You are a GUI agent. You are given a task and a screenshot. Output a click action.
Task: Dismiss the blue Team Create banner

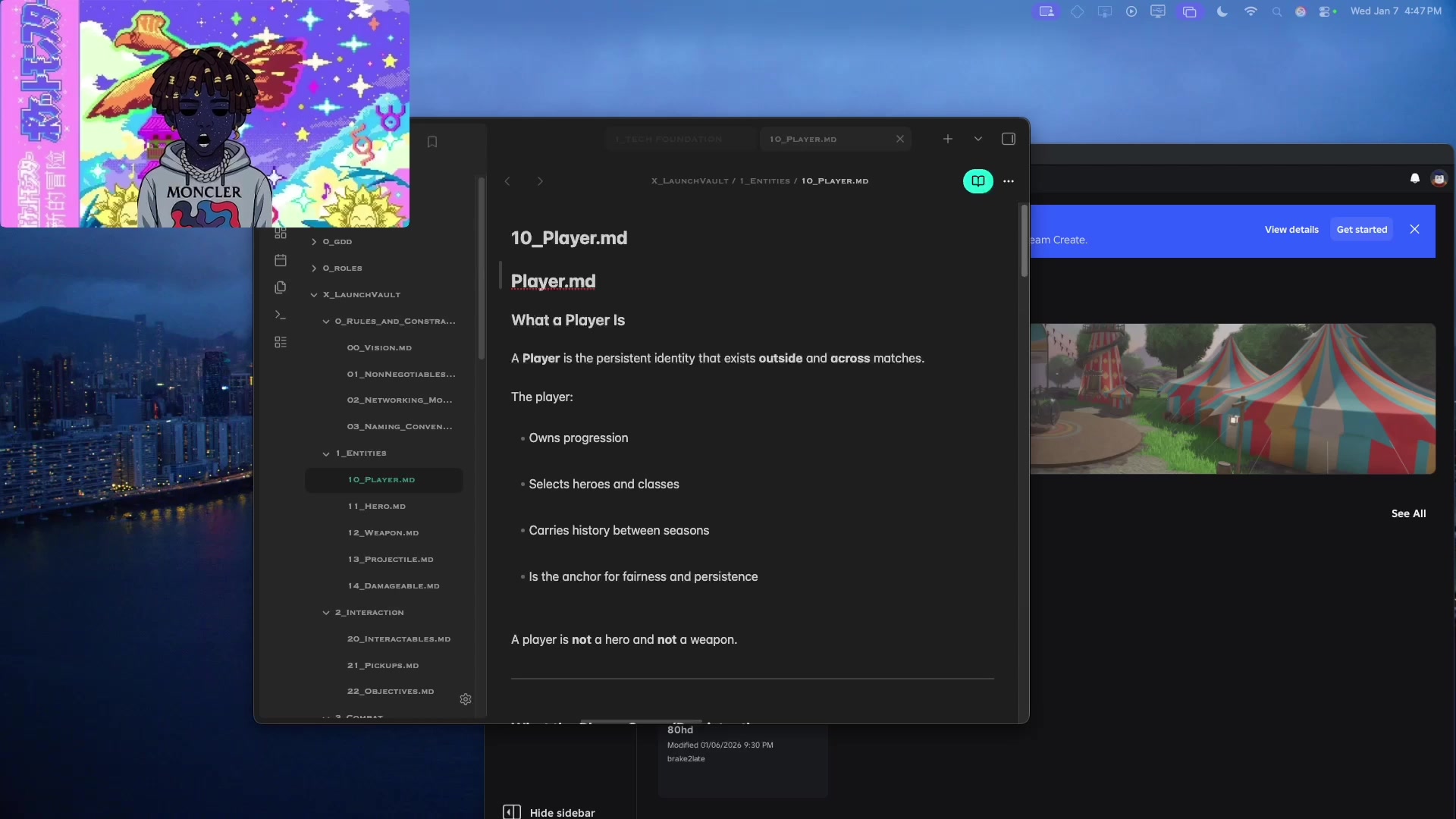click(1414, 230)
